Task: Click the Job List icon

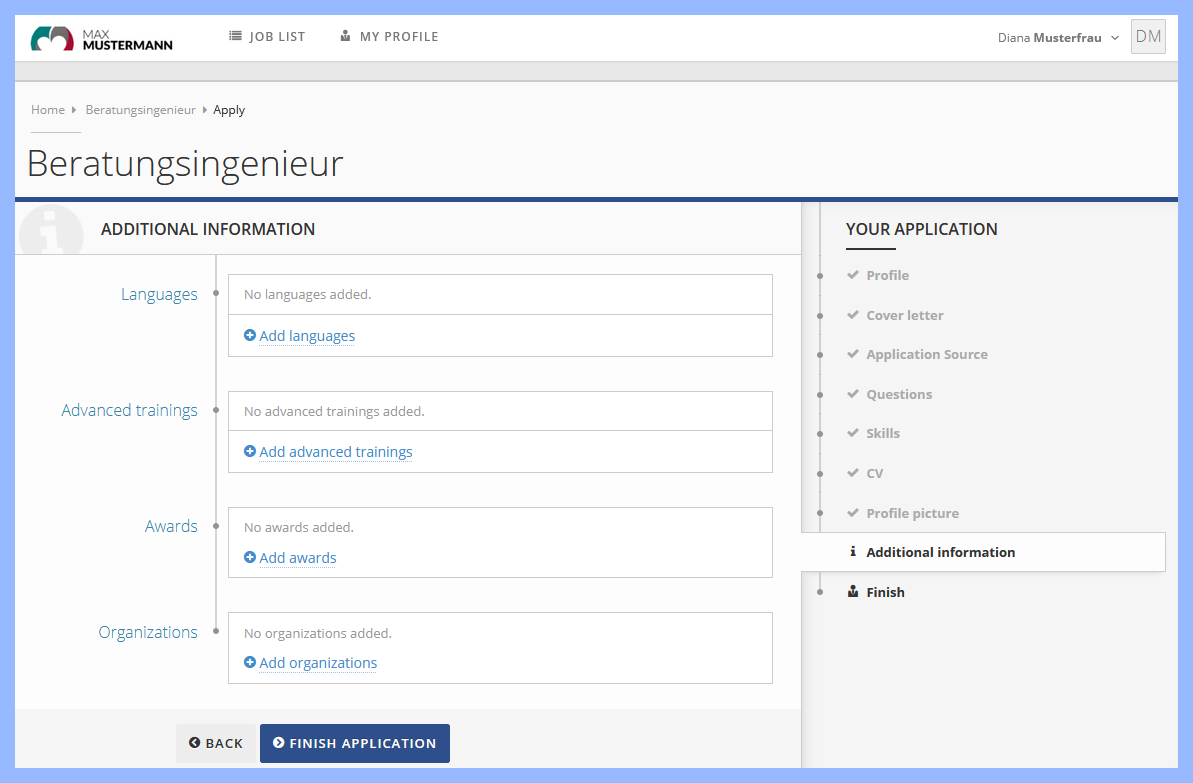Action: 237,36
